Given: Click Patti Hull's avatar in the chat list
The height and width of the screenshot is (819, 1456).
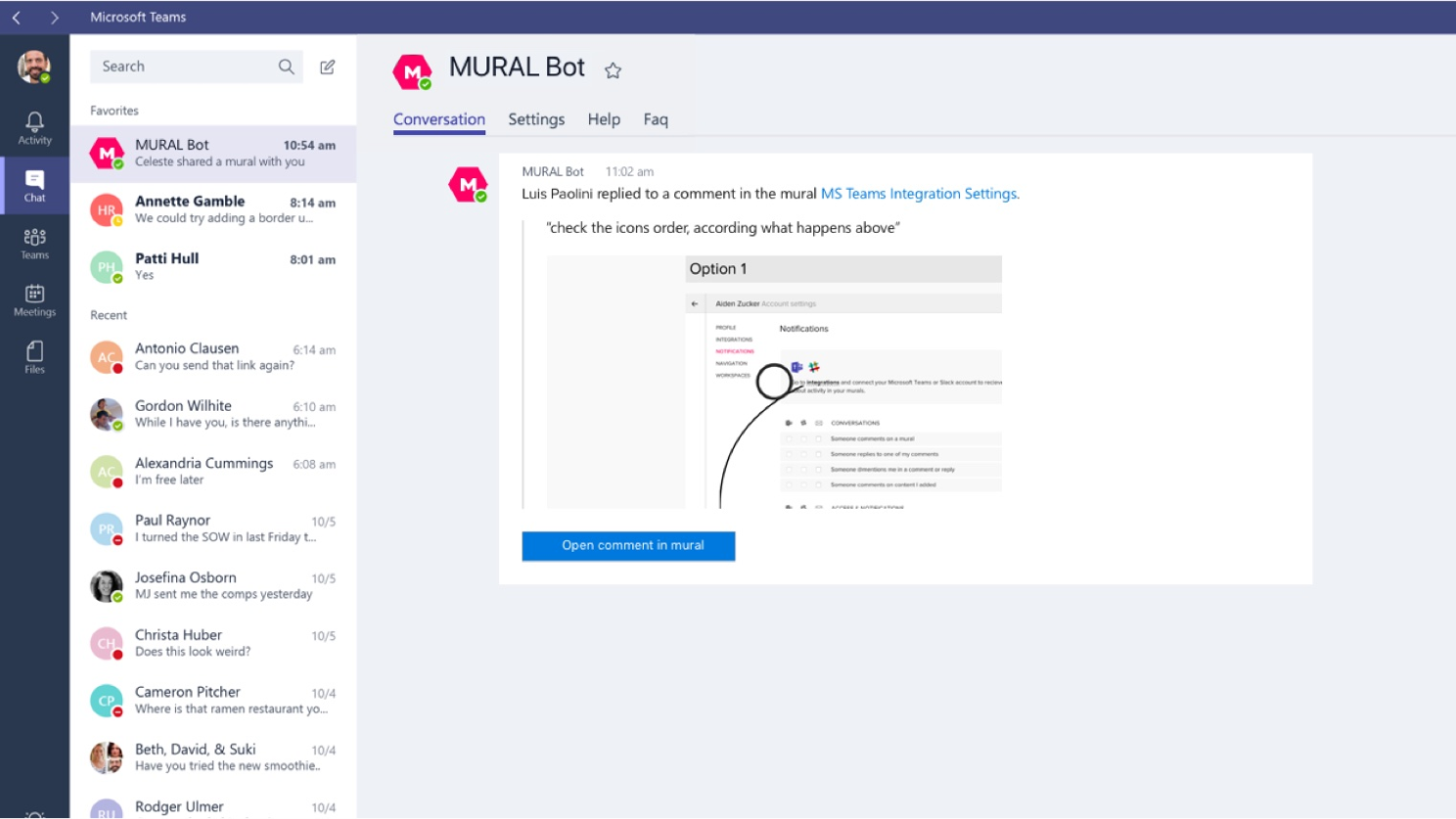Looking at the screenshot, I should tap(107, 267).
